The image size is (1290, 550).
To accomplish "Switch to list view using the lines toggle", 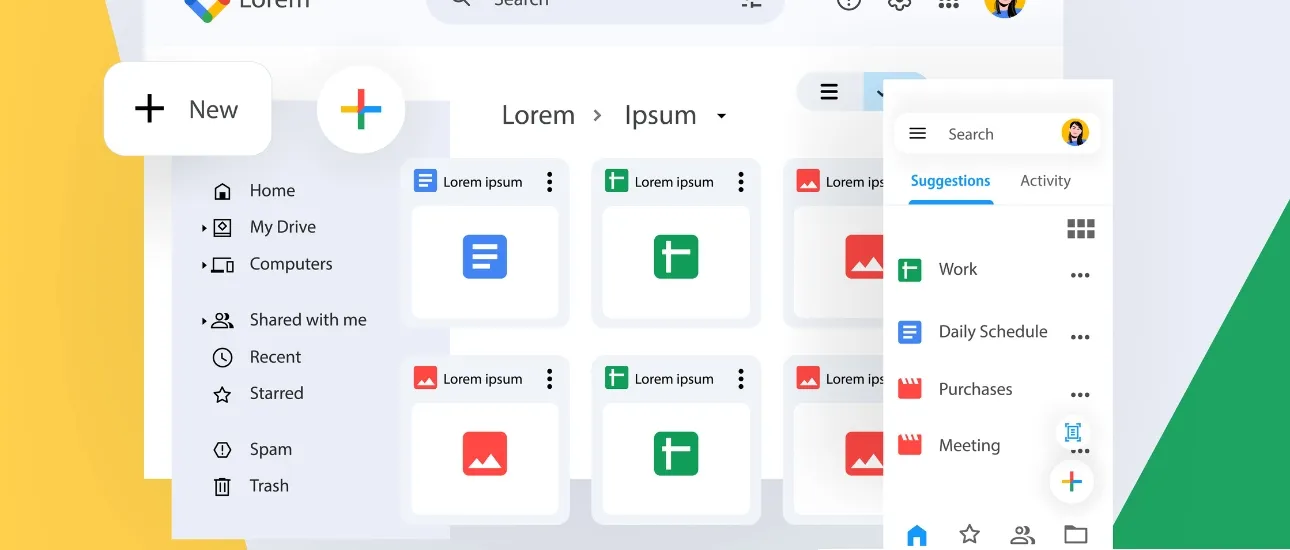I will 829,92.
